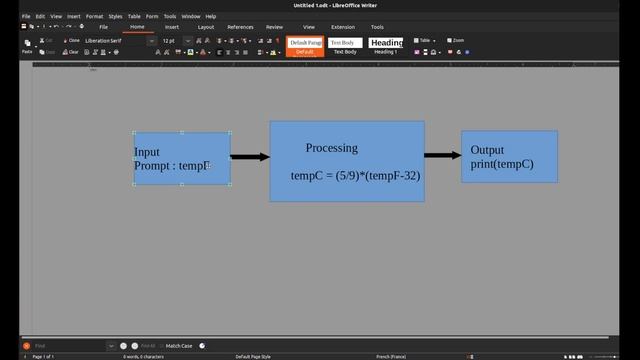The image size is (640, 360).
Task: Expand the font color dropdown arrow
Action: coord(209,53)
